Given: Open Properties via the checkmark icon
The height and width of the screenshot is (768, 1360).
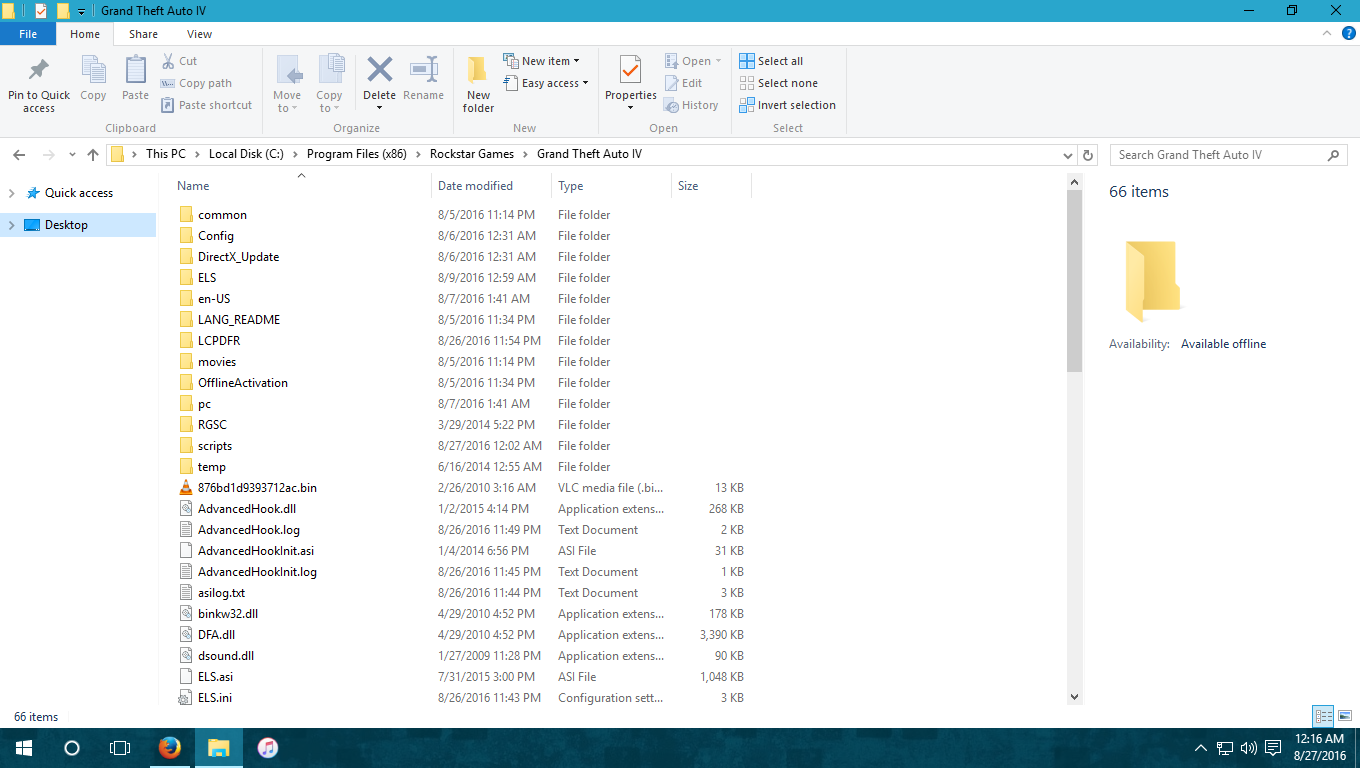Looking at the screenshot, I should click(x=630, y=72).
